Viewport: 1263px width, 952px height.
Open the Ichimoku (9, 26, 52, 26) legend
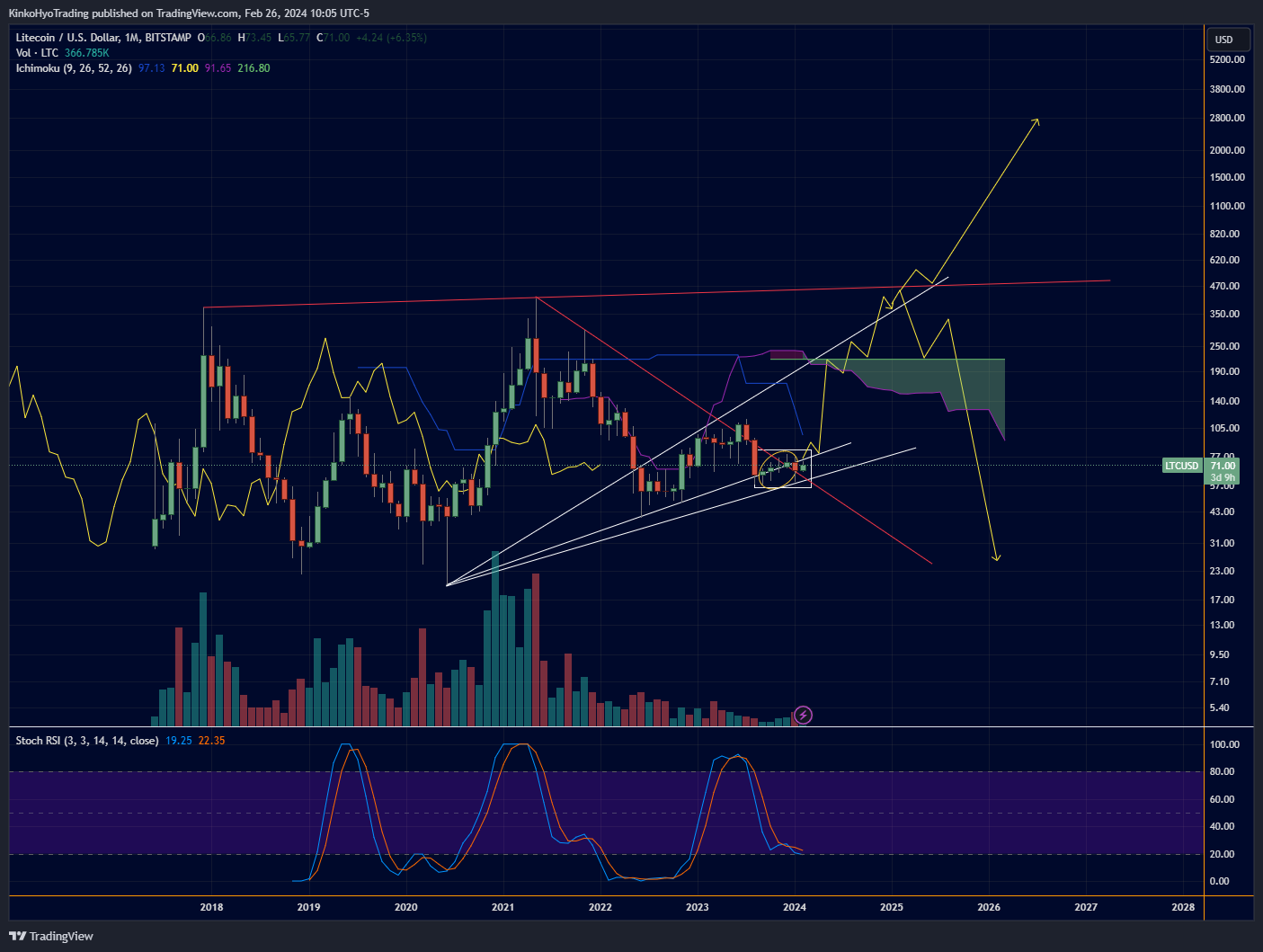coord(74,68)
